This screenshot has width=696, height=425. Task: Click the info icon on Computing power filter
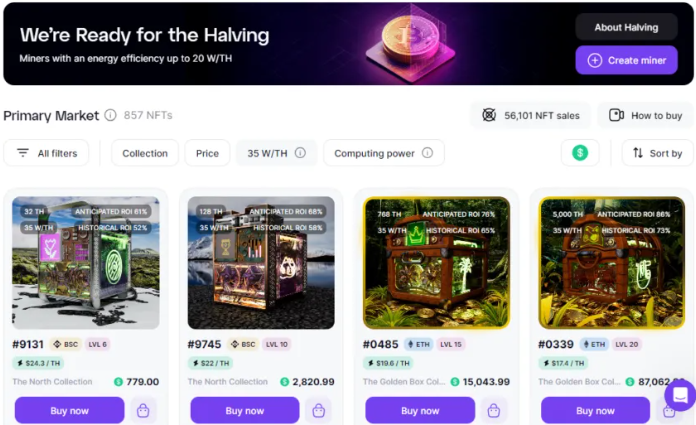coord(427,153)
